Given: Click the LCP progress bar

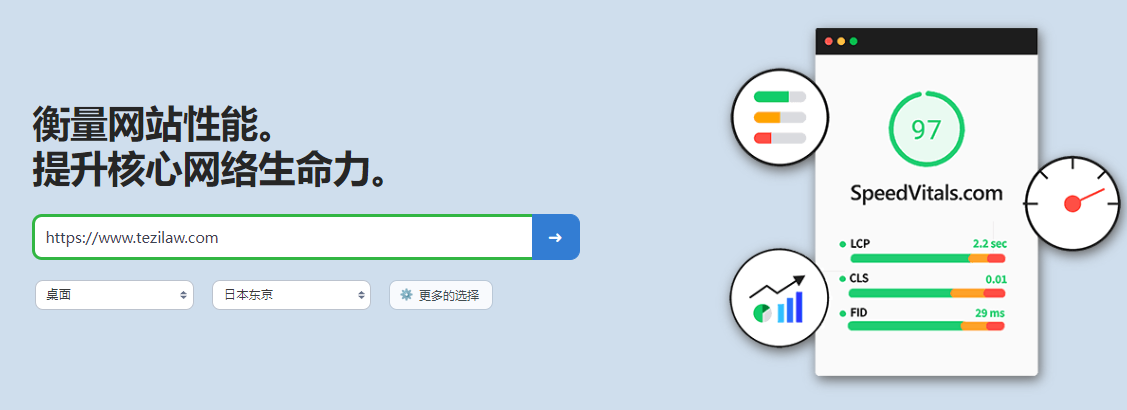Looking at the screenshot, I should click(927, 258).
